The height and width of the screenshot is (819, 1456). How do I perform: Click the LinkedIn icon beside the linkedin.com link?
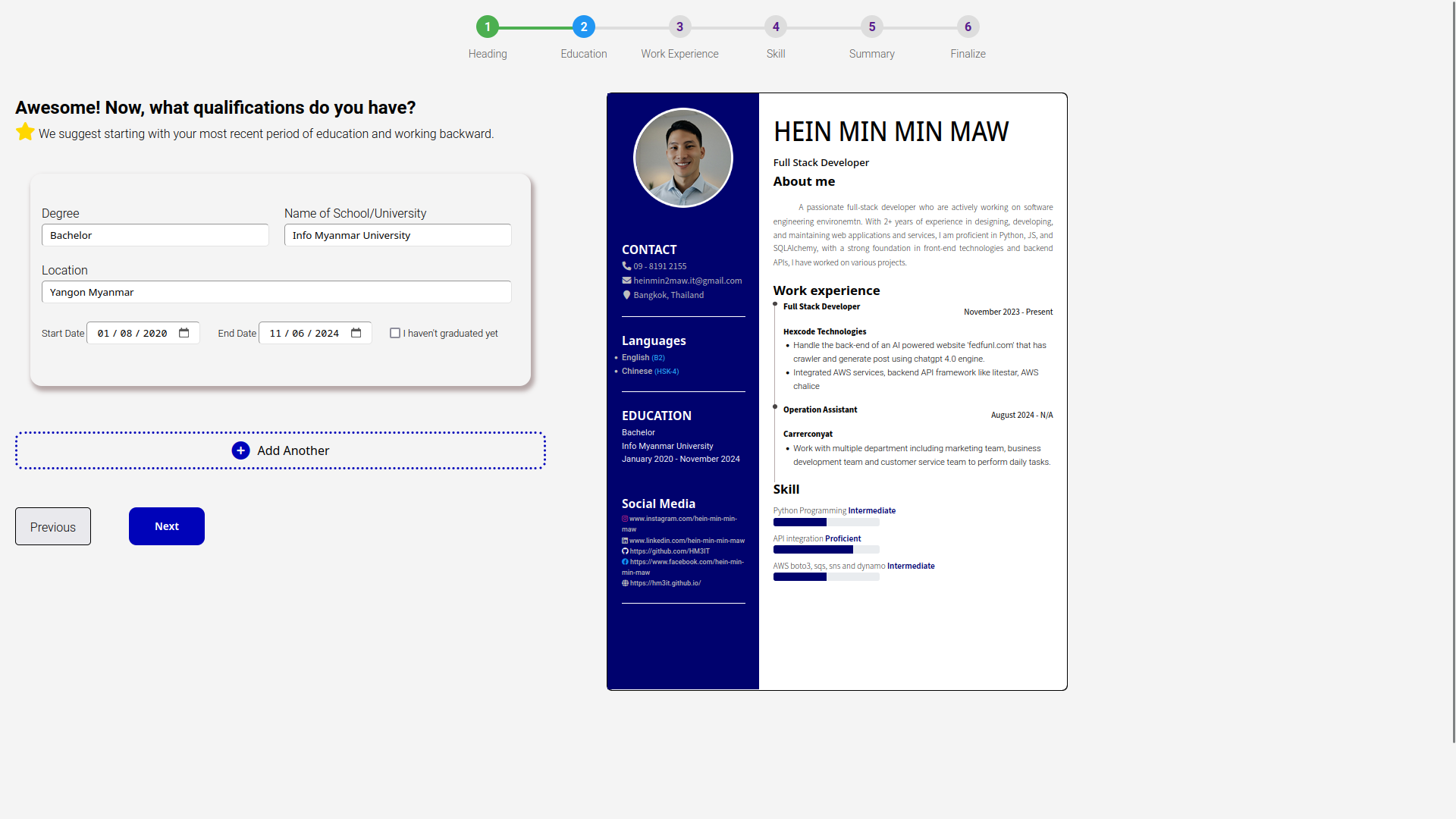(x=625, y=541)
